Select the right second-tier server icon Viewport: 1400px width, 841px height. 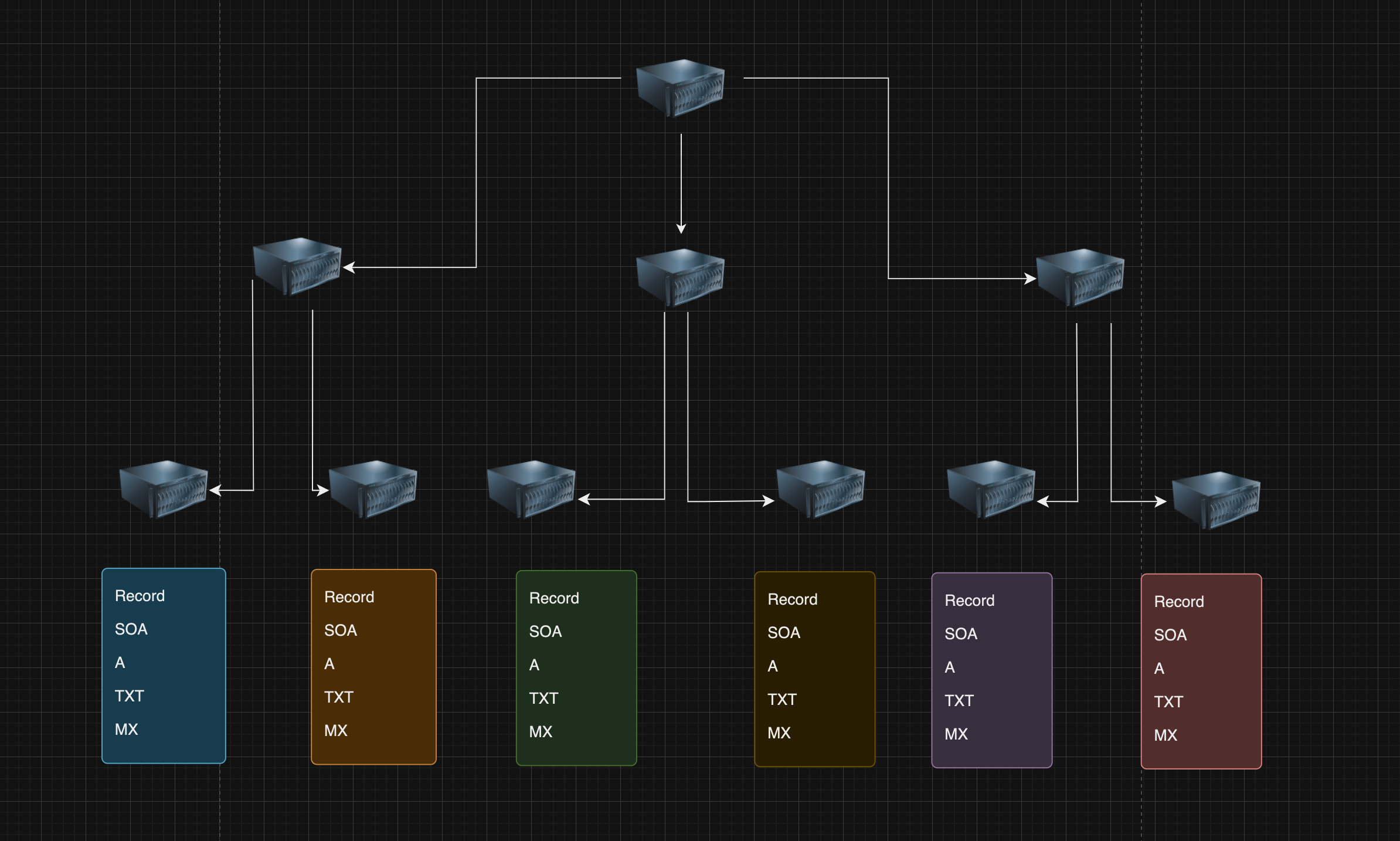[1080, 277]
